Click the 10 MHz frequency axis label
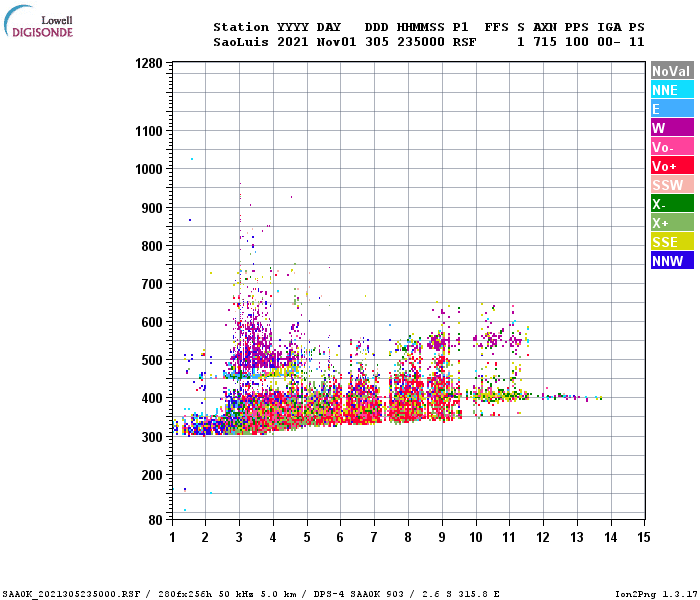This screenshot has width=700, height=600. pos(476,537)
